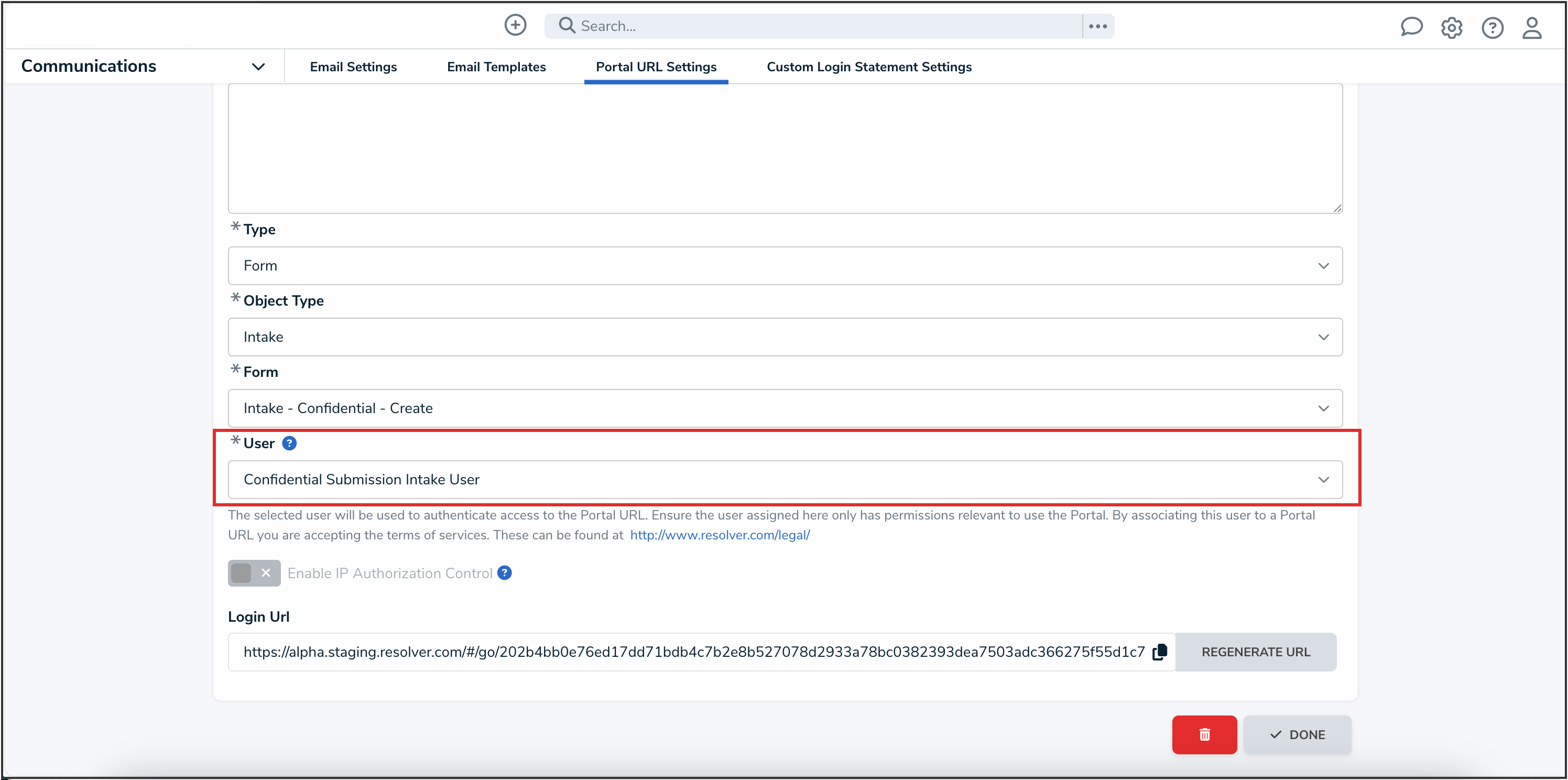Click inside the Login Url field
Image resolution: width=1568 pixels, height=780 pixels.
[x=693, y=652]
